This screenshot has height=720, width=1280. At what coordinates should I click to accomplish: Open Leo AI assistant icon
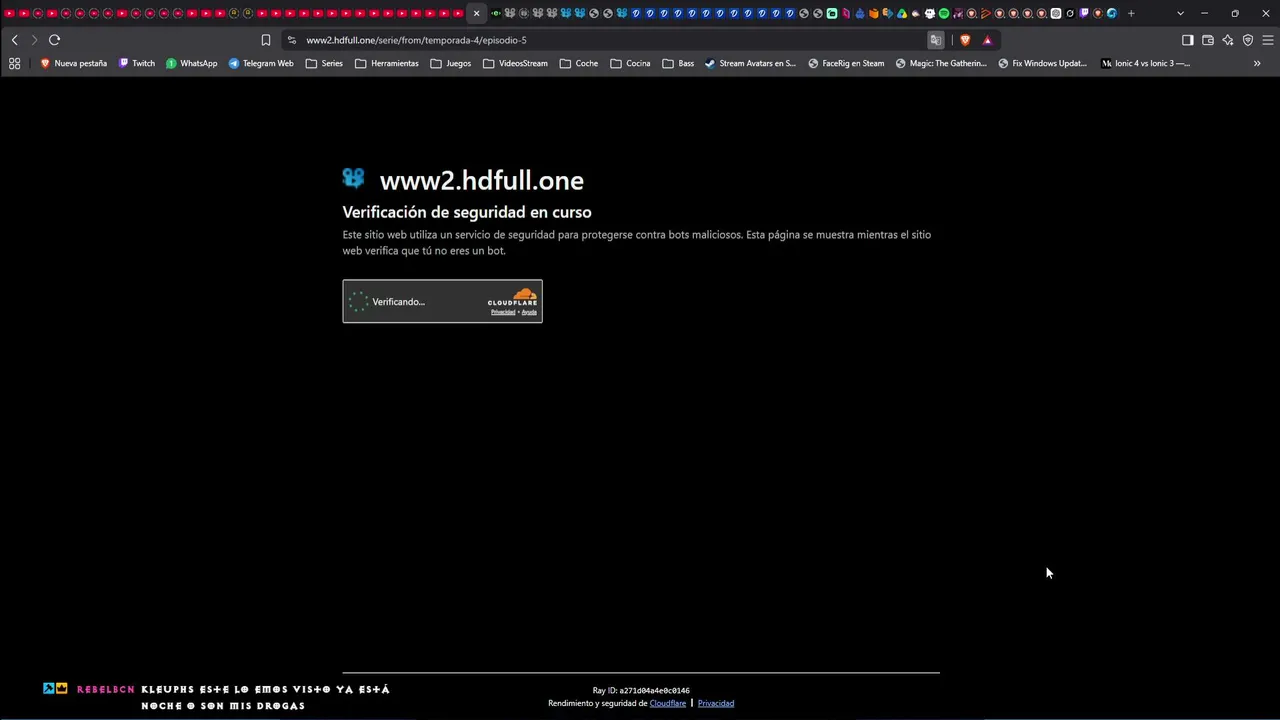tap(1228, 40)
